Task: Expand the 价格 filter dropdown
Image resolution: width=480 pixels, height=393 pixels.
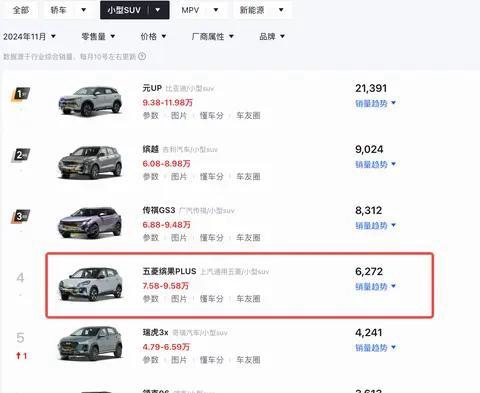Action: point(153,36)
